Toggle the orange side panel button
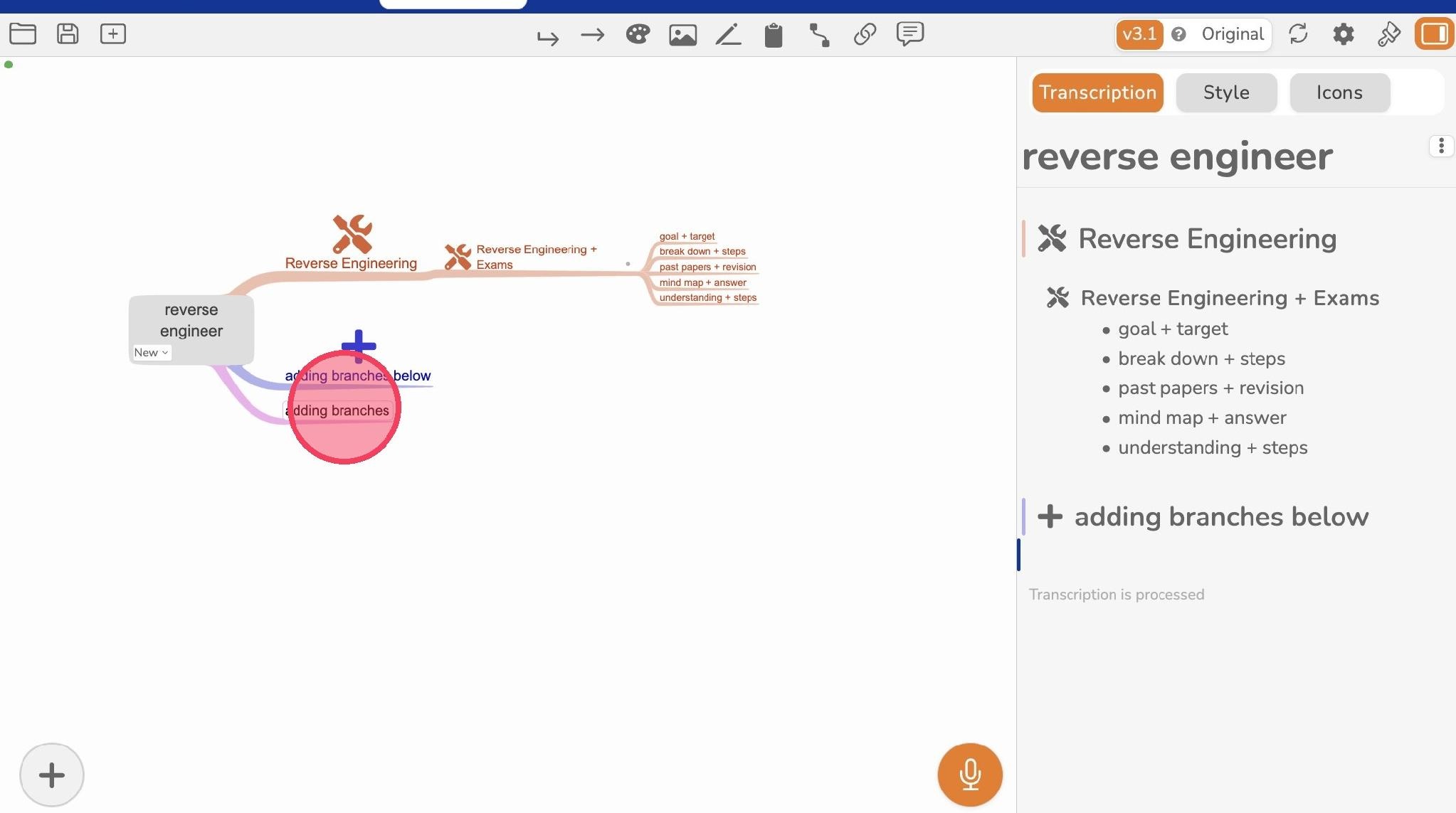Image resolution: width=1456 pixels, height=813 pixels. coord(1434,34)
